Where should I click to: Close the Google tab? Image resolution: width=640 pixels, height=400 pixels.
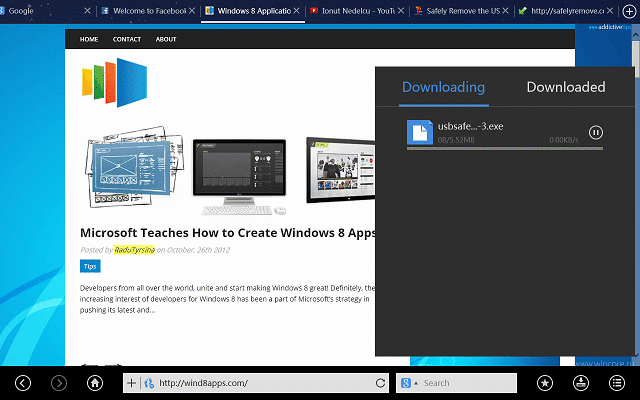coord(87,11)
